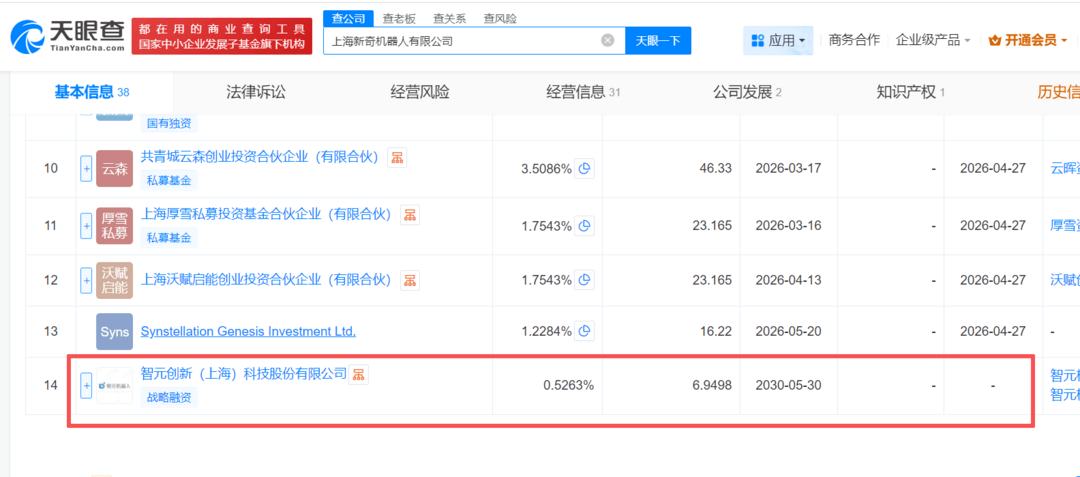The image size is (1080, 477).
Task: Select the 法律诉讼 tab
Action: click(x=256, y=92)
